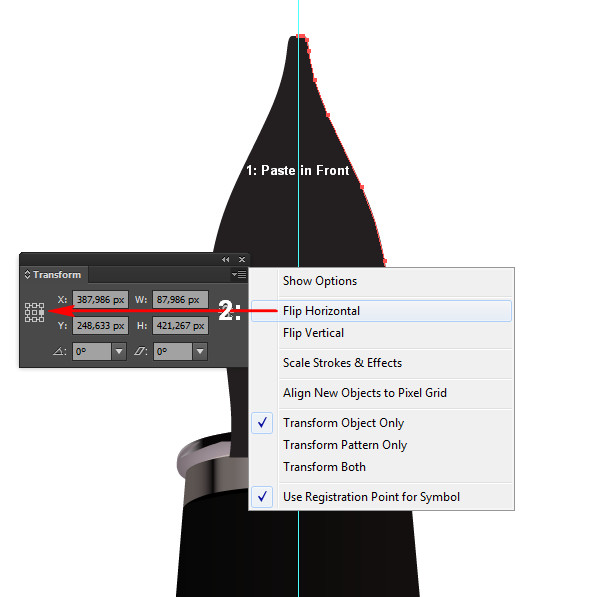The image size is (597, 597).
Task: Collapse the panel with the double-arrow icon
Action: 225,259
